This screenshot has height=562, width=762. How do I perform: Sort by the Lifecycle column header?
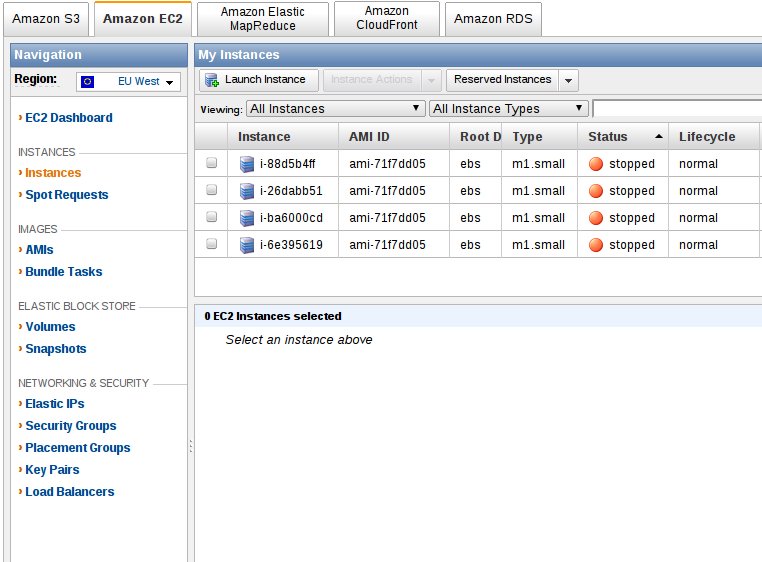click(713, 137)
